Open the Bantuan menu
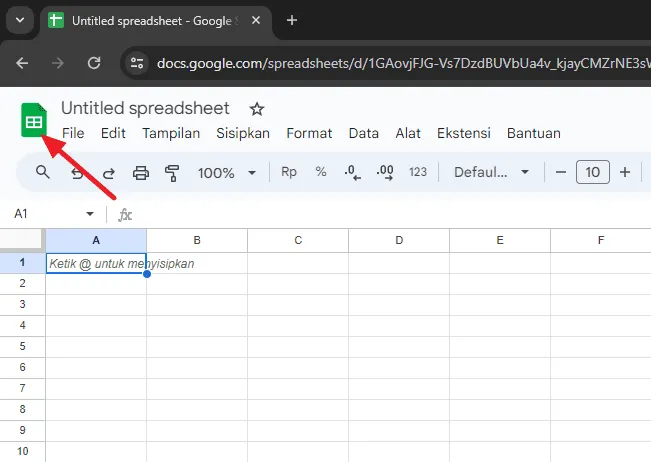 (x=534, y=133)
